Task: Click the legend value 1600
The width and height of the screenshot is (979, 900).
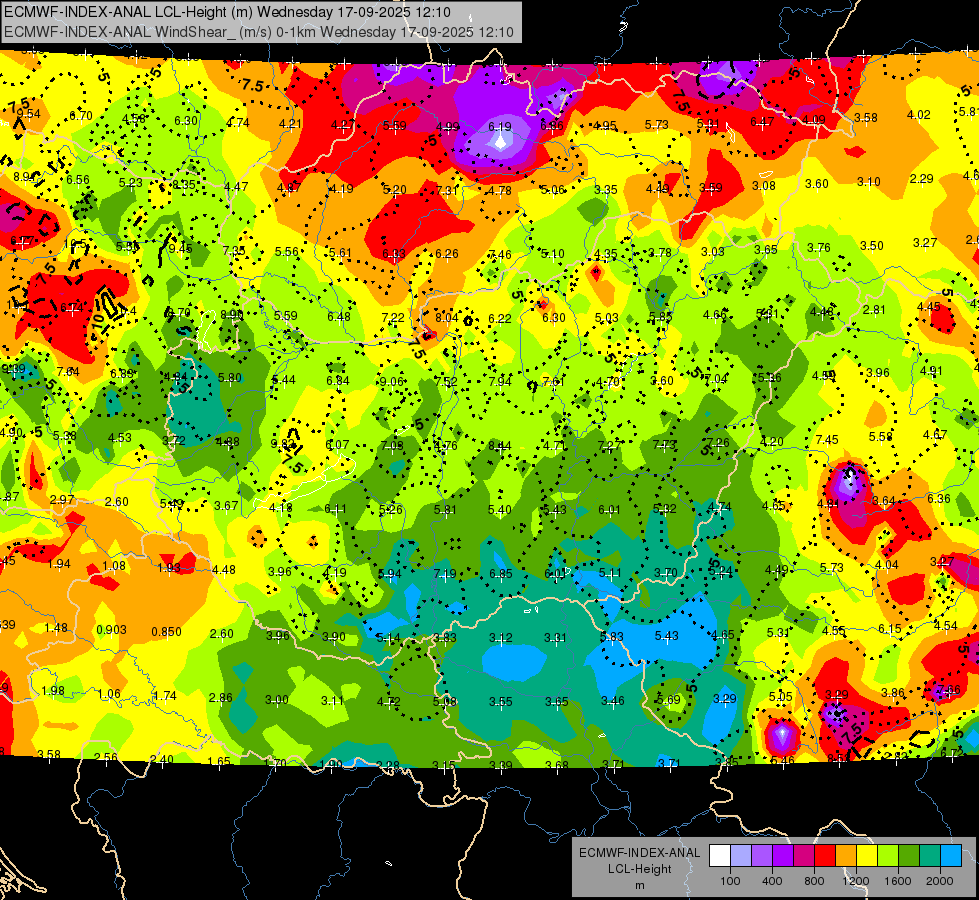Action: pos(898,881)
